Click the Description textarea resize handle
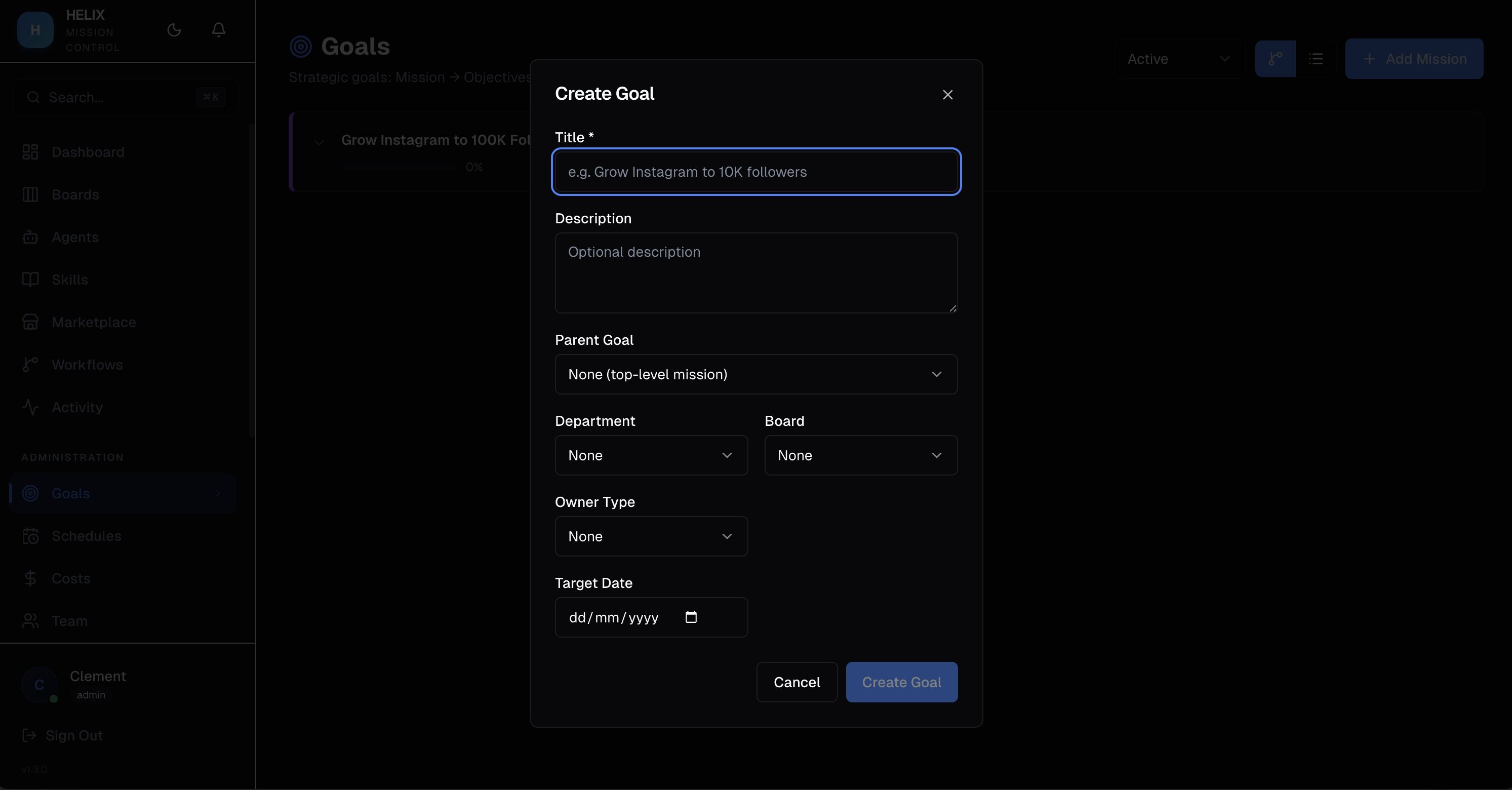Viewport: 1512px width, 790px height. [x=952, y=308]
